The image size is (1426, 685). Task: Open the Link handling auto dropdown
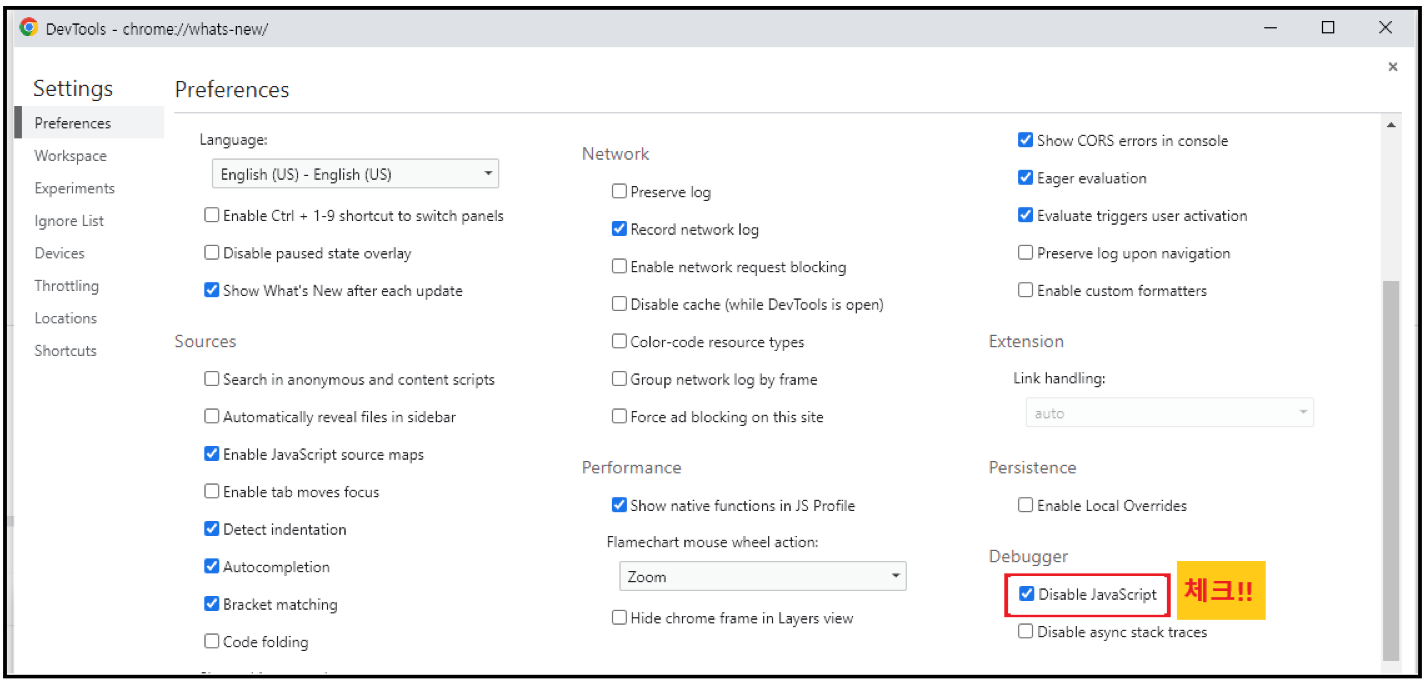[x=1169, y=413]
